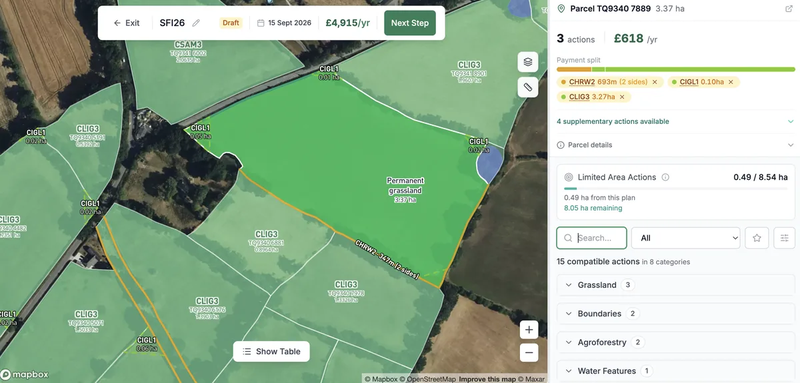The width and height of the screenshot is (800, 383).
Task: Open the map layers icon button
Action: pos(528,62)
